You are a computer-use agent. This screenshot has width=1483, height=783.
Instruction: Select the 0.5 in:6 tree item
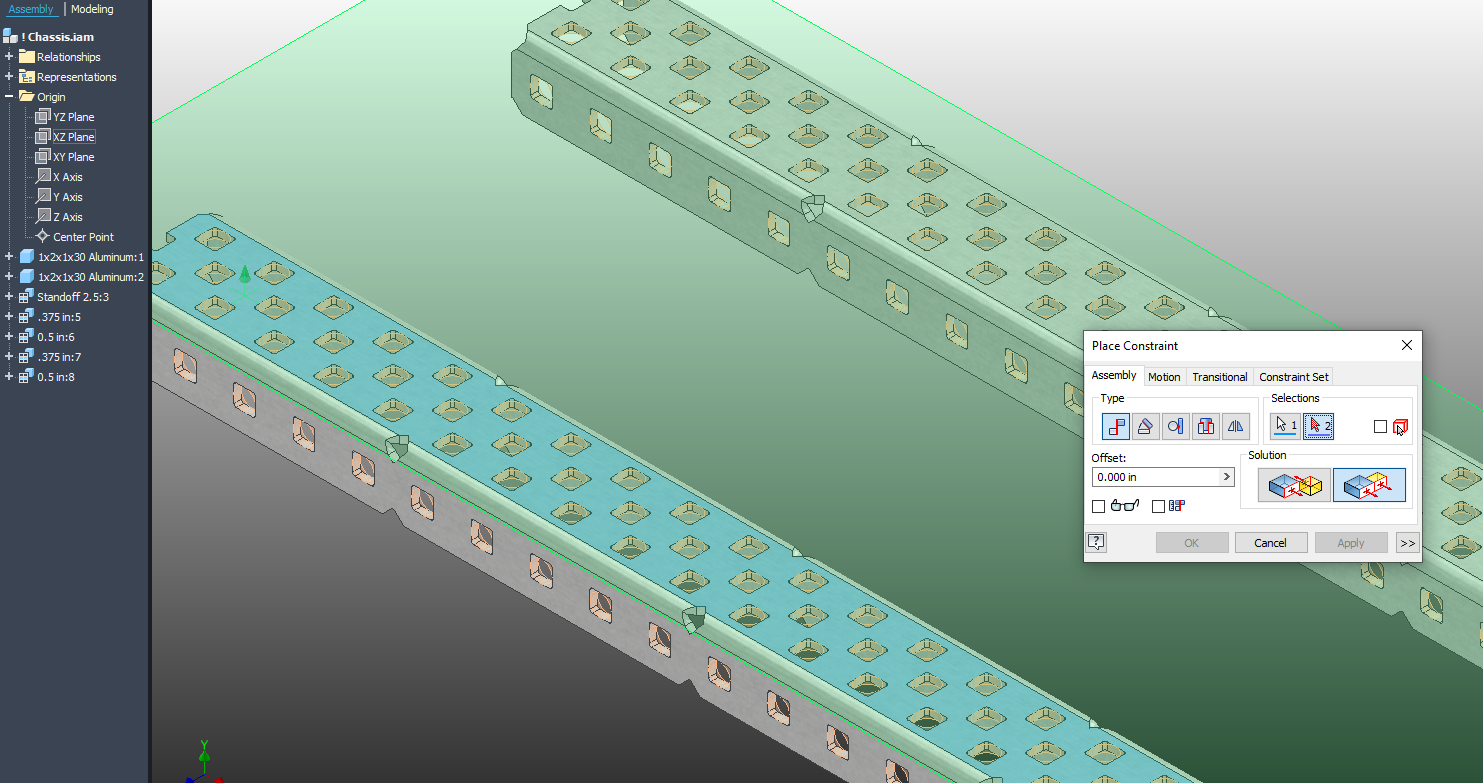[56, 337]
